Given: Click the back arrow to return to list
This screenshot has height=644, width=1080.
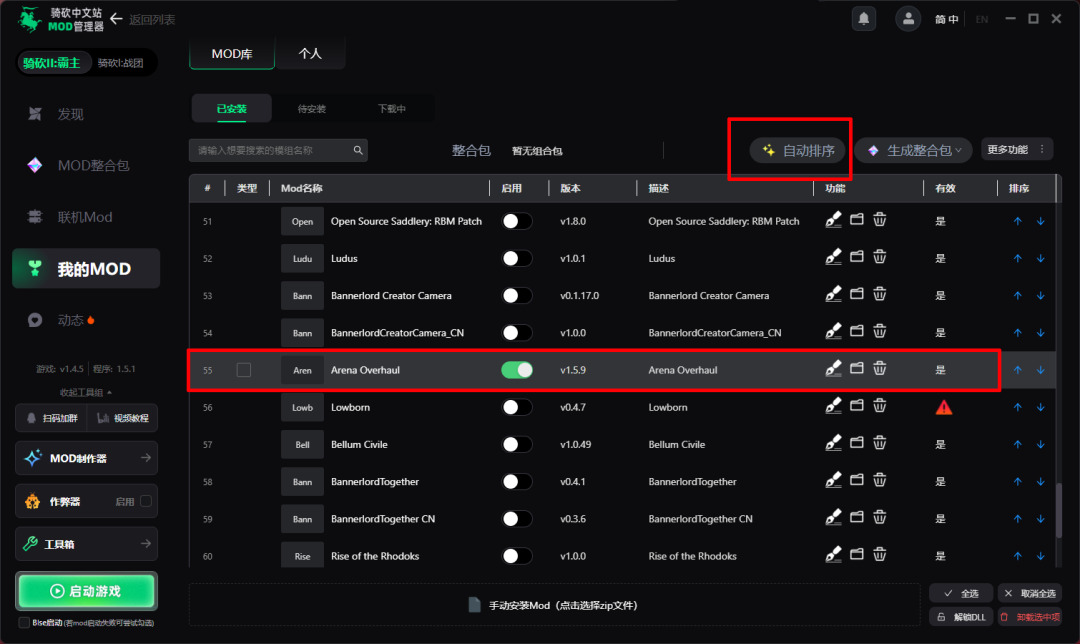Looking at the screenshot, I should [x=116, y=19].
